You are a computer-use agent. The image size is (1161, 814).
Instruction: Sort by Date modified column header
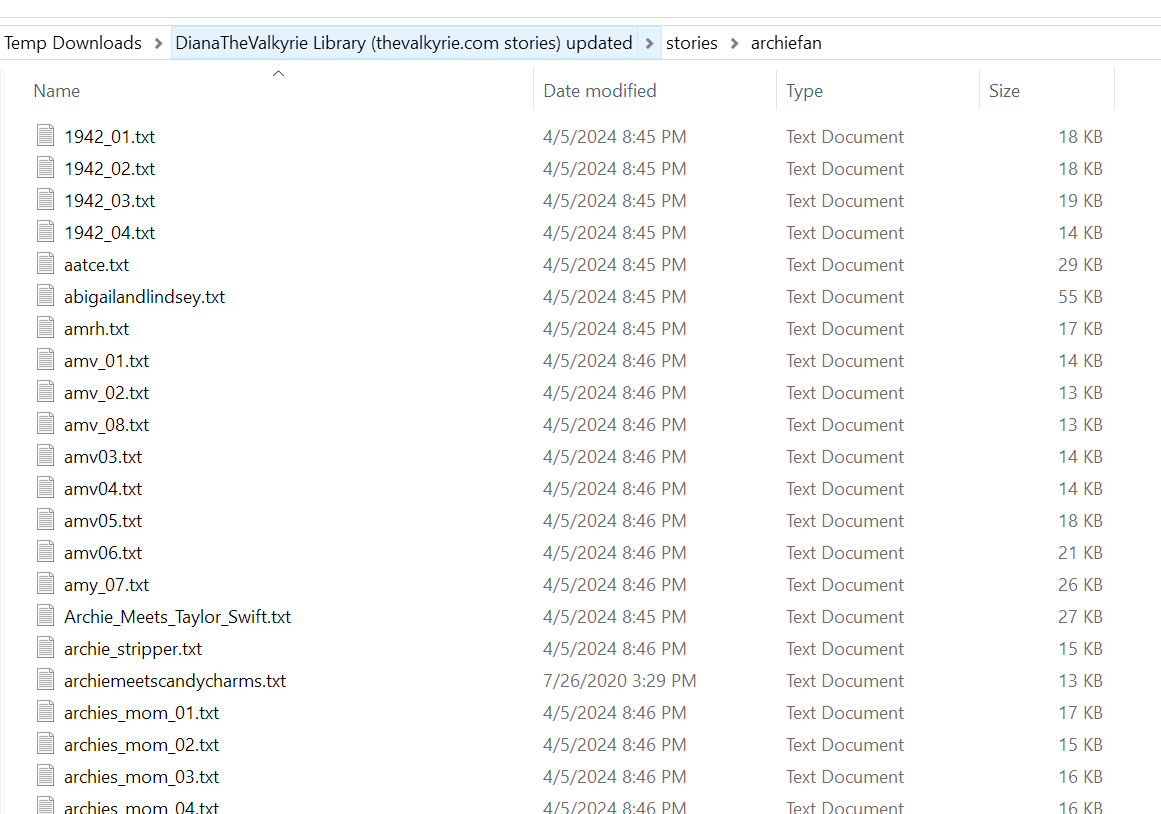(x=599, y=91)
